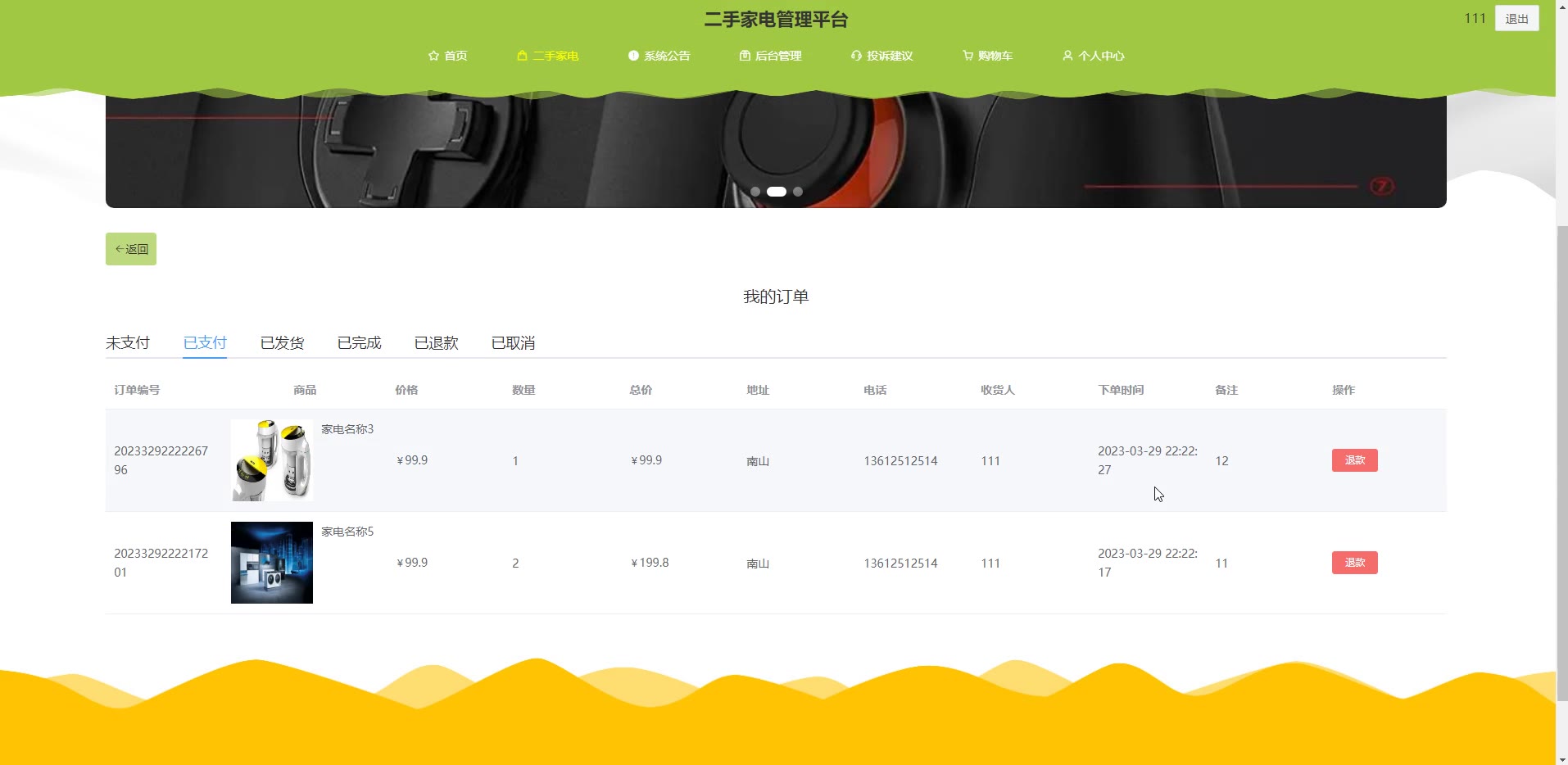Select the third carousel indicator dot
The image size is (1568, 765).
798,192
